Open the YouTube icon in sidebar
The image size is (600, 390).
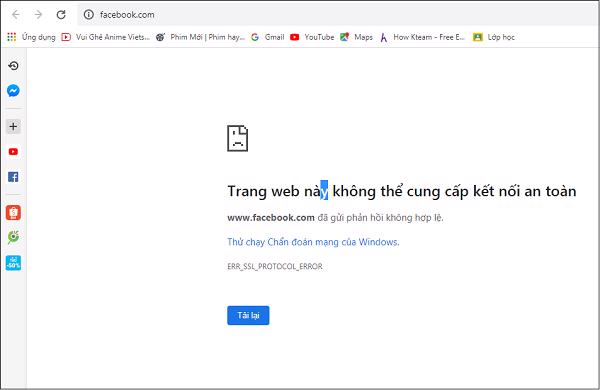click(13, 152)
